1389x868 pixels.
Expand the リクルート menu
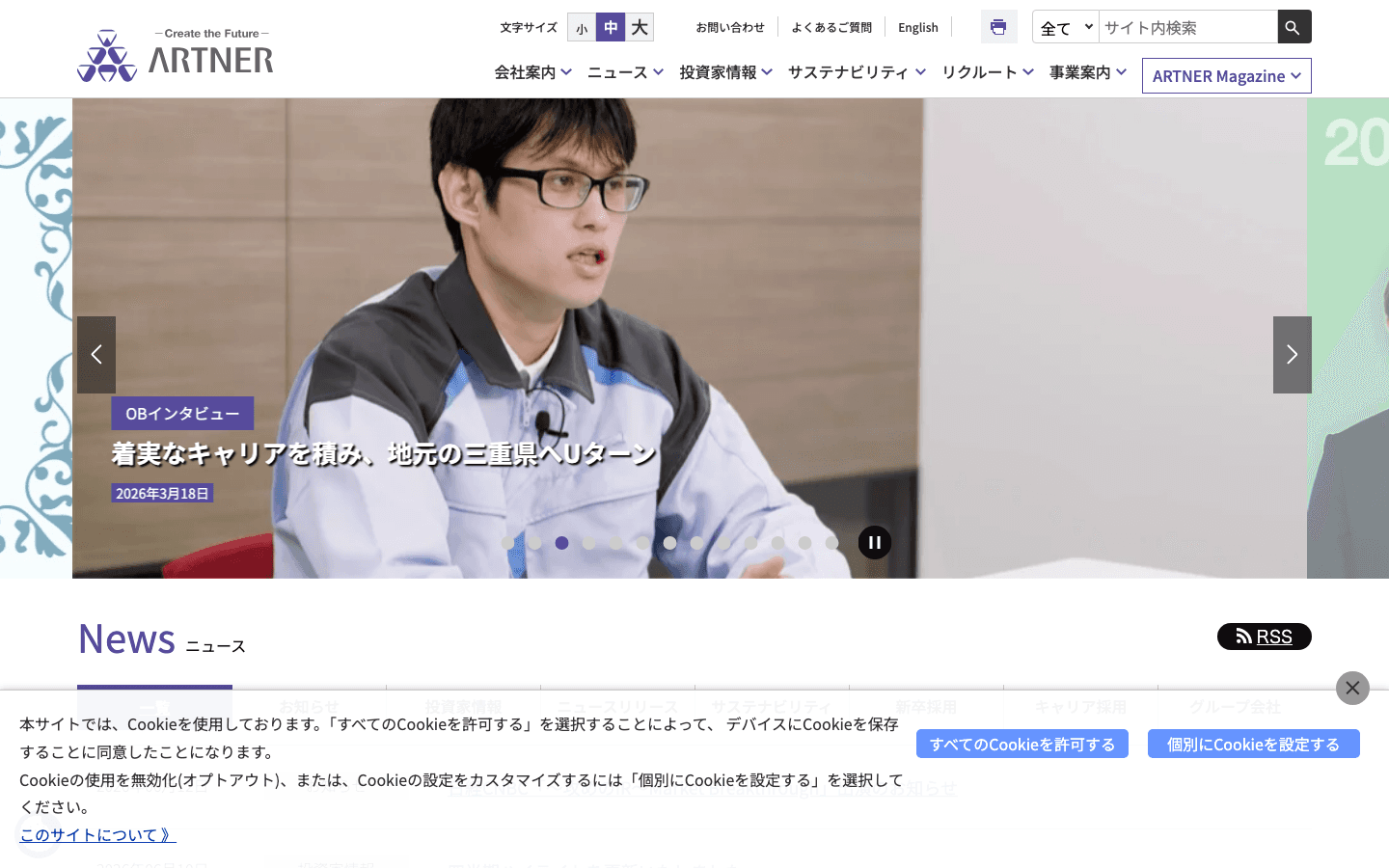988,72
